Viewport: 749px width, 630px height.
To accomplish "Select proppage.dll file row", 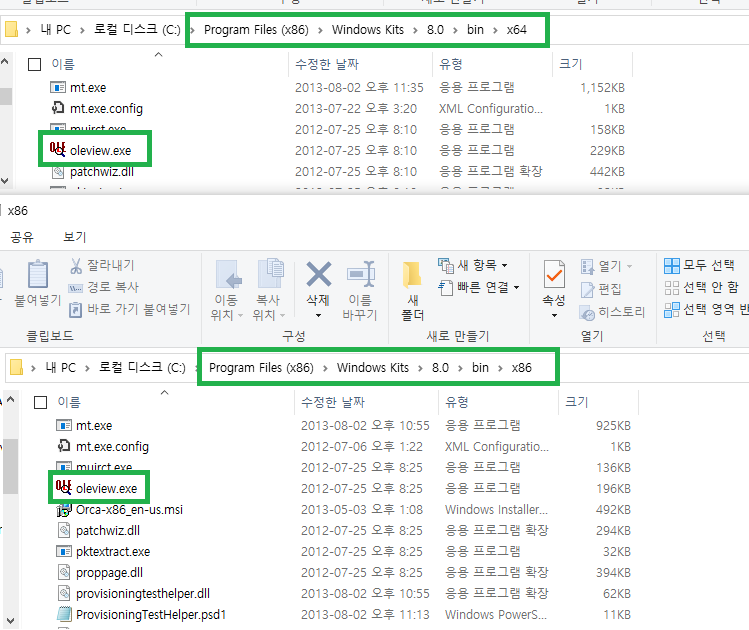I will click(x=109, y=573).
